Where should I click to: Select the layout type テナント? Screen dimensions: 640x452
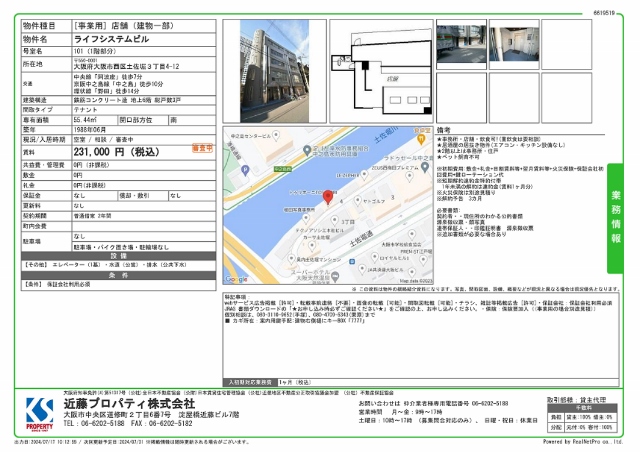[85, 110]
